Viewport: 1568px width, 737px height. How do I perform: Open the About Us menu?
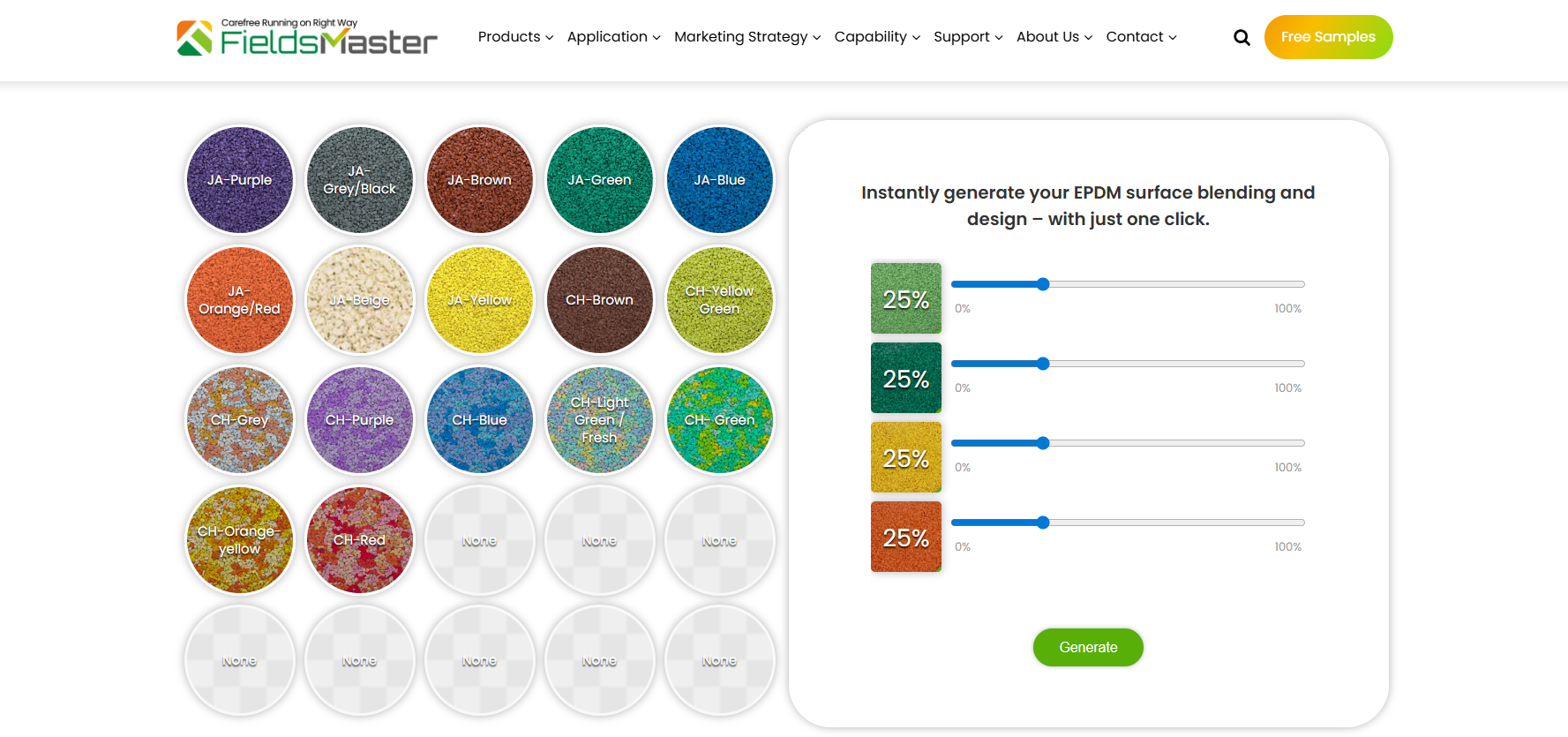point(1054,37)
